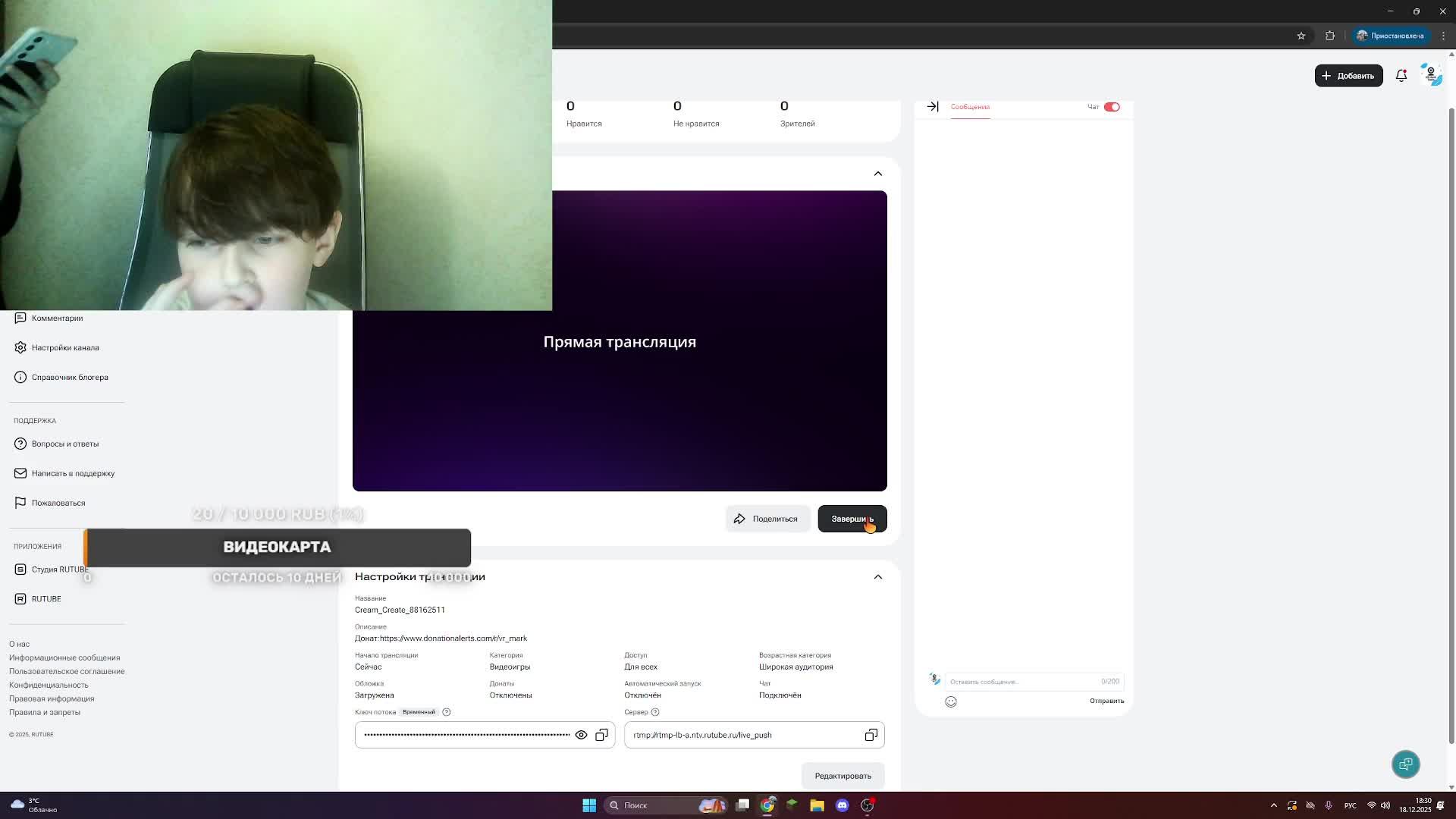
Task: Copy the stream key
Action: click(x=601, y=735)
